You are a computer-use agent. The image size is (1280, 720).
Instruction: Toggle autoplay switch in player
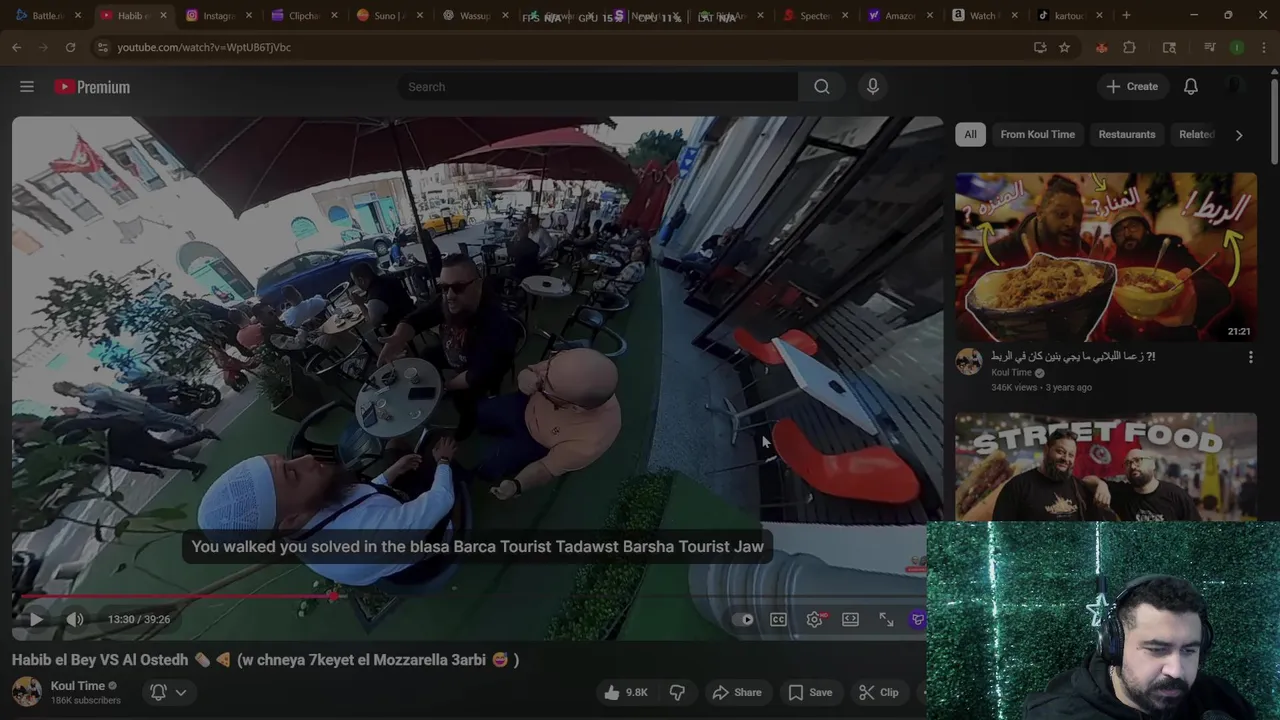(x=743, y=619)
